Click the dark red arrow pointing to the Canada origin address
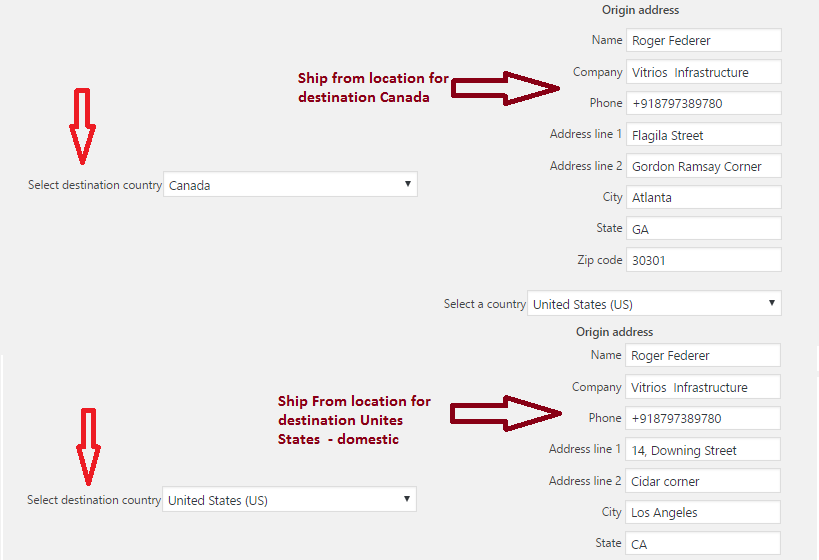The height and width of the screenshot is (560, 819). [506, 88]
